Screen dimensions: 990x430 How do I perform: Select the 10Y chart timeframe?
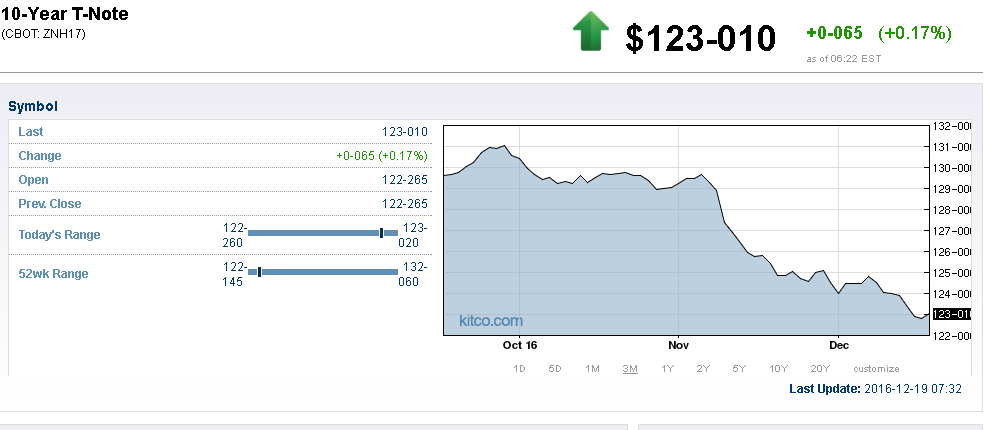pyautogui.click(x=779, y=369)
